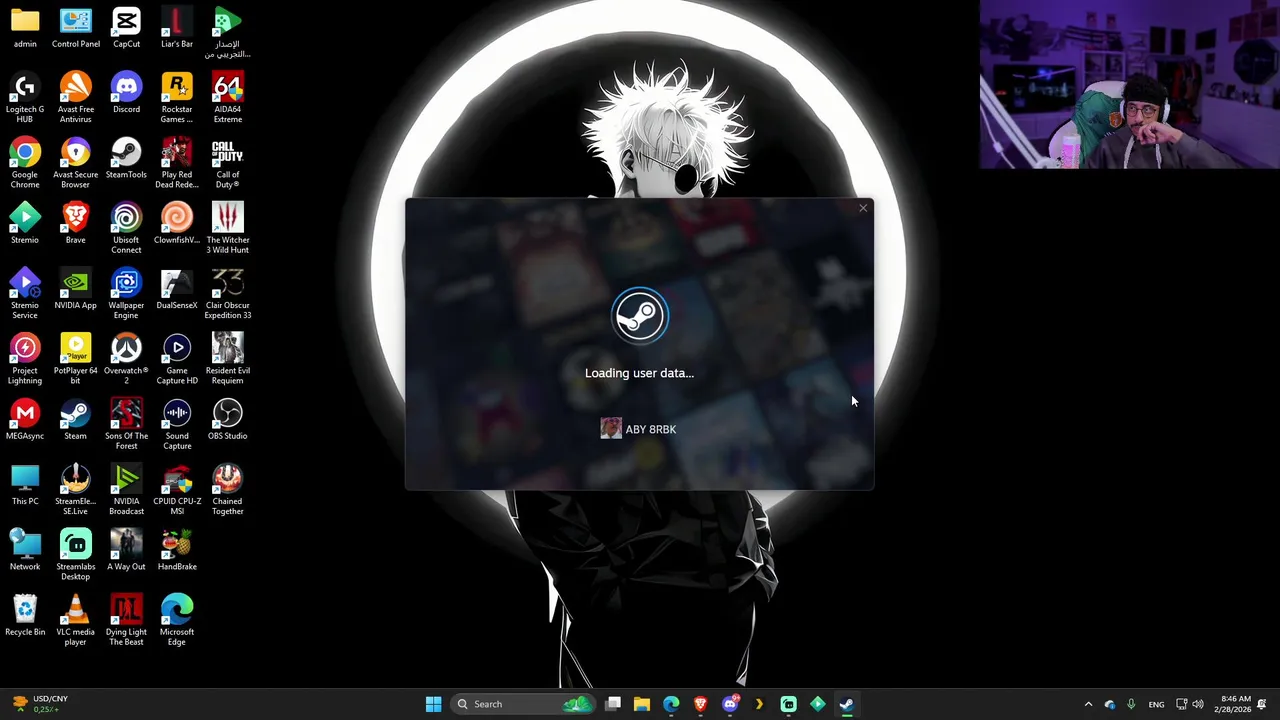This screenshot has height=720, width=1280.
Task: Launch the Resident Evil Requiem shortcut
Action: click(x=227, y=358)
